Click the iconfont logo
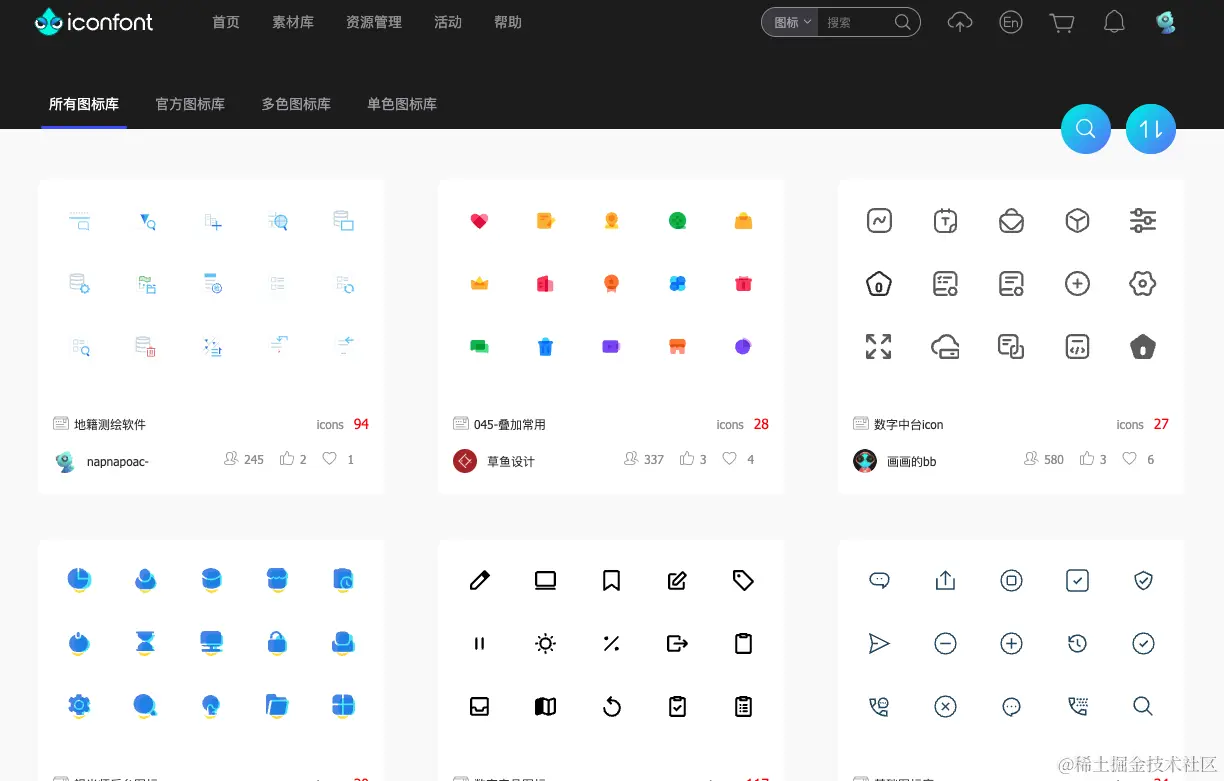 [93, 21]
